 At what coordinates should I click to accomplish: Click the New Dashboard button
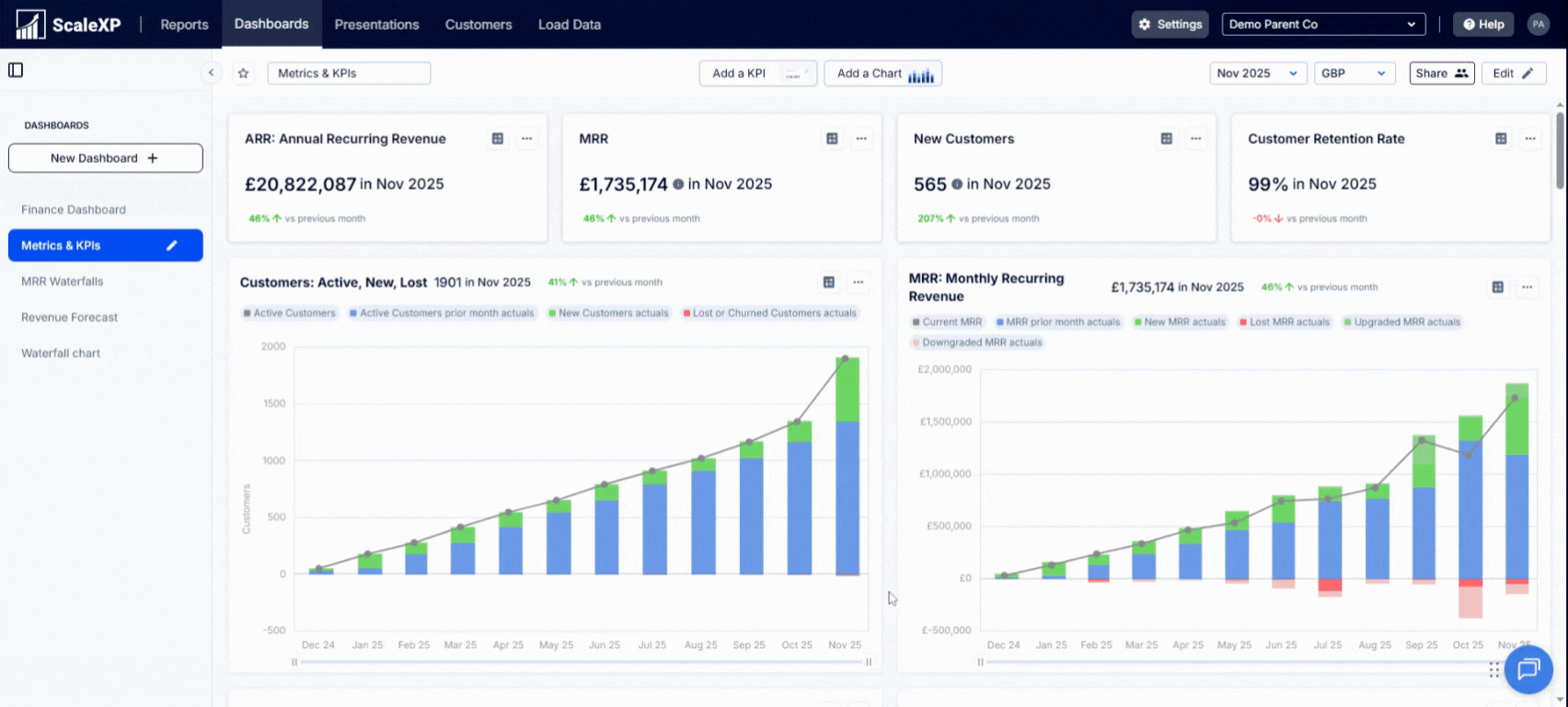pos(106,158)
